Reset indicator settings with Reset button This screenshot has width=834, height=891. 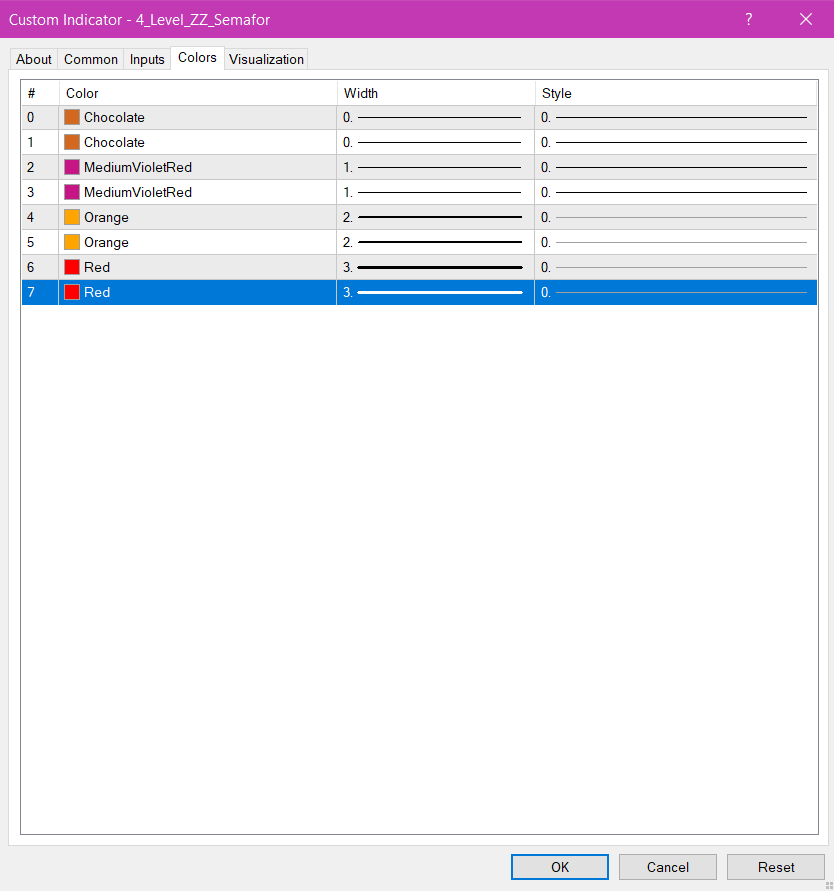point(775,867)
